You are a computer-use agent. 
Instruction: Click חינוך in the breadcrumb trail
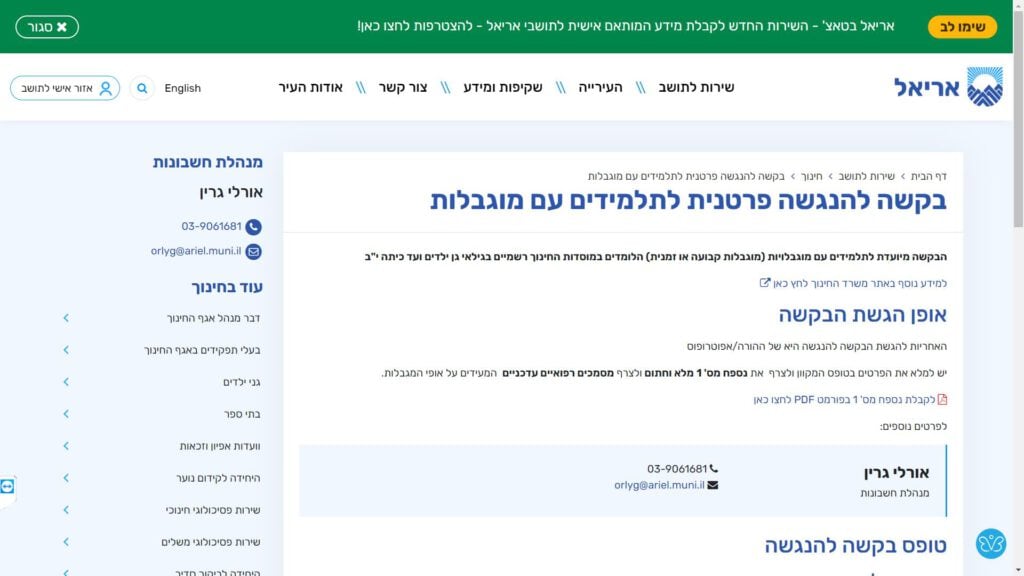coord(811,176)
